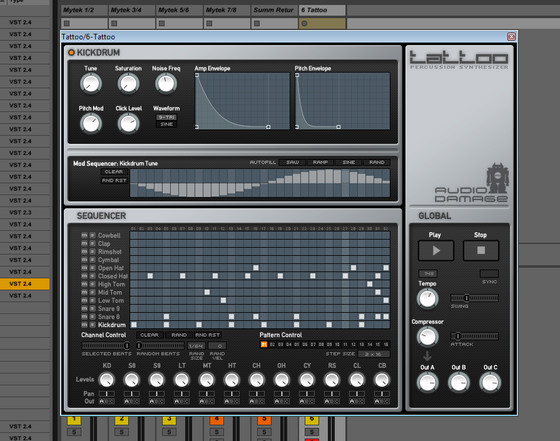Screen dimensions: 560x441
Task: Open the Step Size value field
Action: [373, 354]
